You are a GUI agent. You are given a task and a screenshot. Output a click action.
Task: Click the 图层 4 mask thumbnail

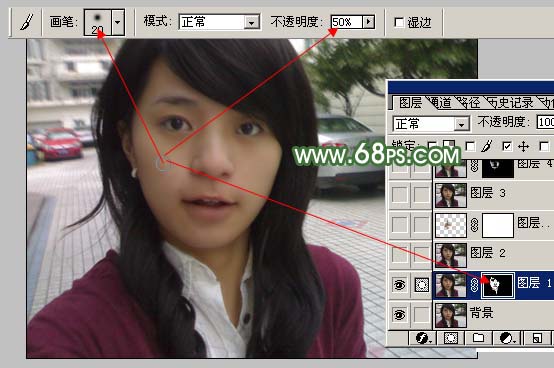[x=498, y=168]
